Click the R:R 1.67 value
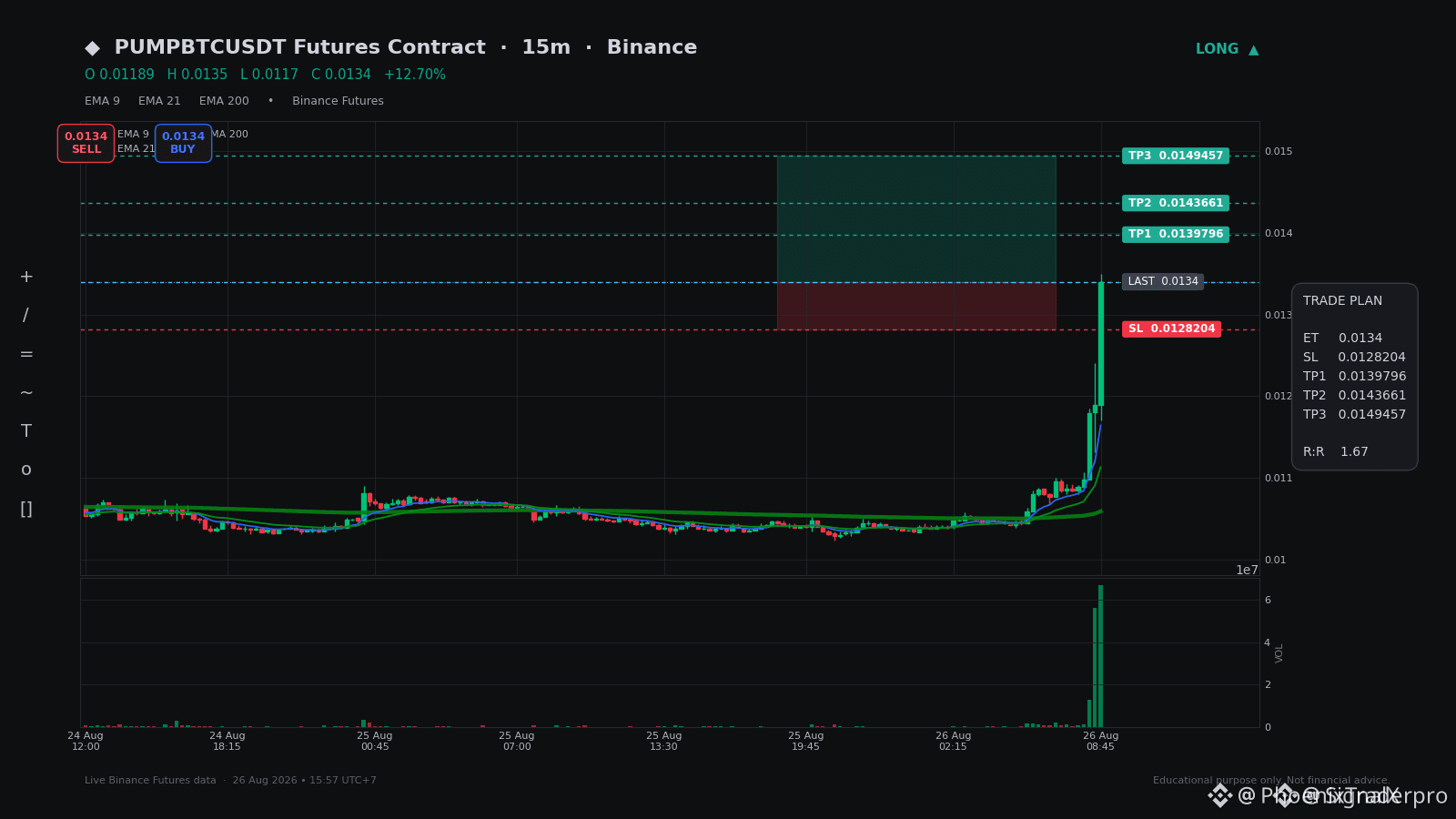The width and height of the screenshot is (1456, 819). 1336,451
